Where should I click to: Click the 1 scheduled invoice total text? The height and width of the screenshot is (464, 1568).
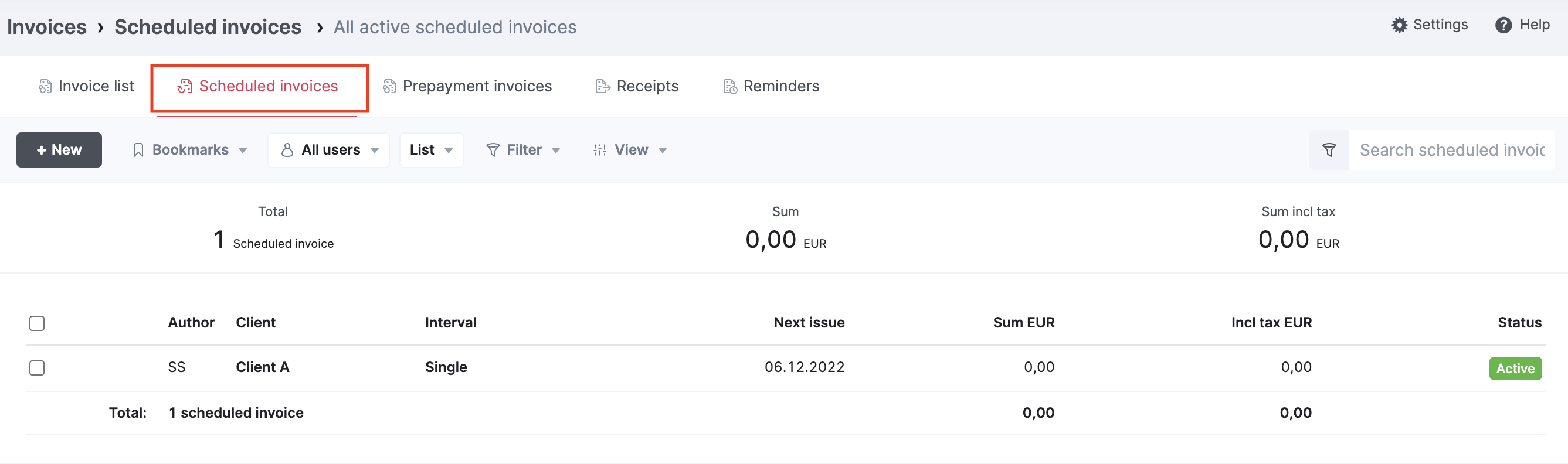[236, 413]
